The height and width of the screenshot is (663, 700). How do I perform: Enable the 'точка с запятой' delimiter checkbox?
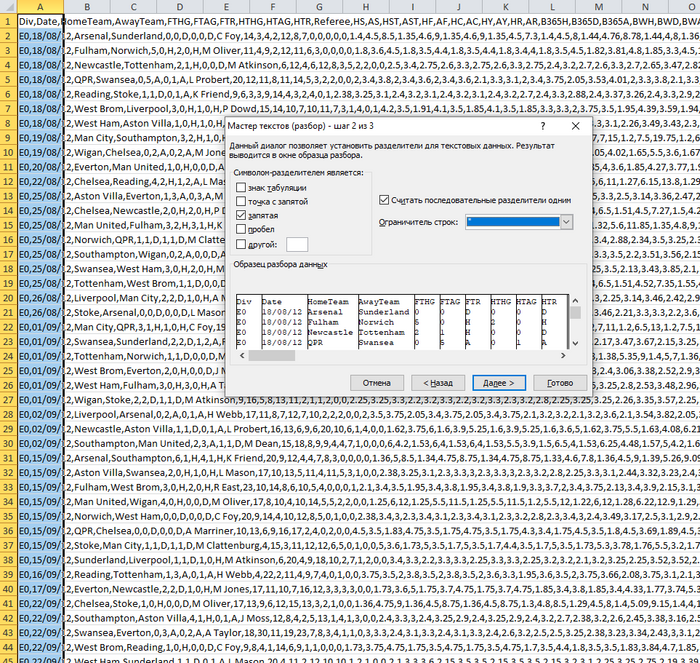(x=241, y=201)
